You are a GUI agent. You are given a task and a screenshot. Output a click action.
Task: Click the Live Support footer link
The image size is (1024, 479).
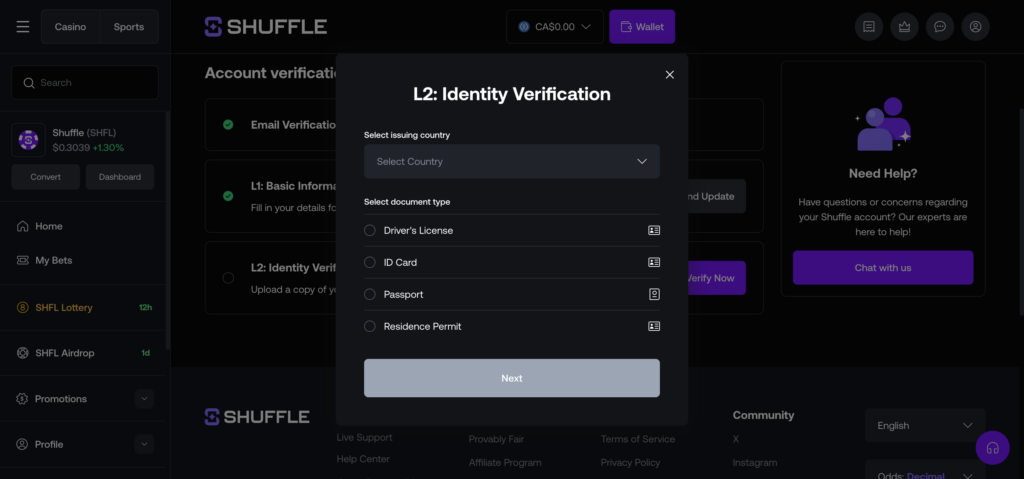coord(364,437)
